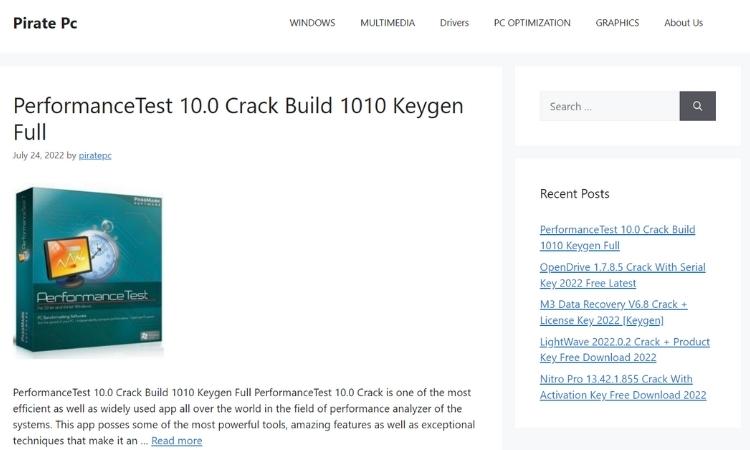The height and width of the screenshot is (450, 750).
Task: Open the About Us menu item
Action: (x=684, y=23)
